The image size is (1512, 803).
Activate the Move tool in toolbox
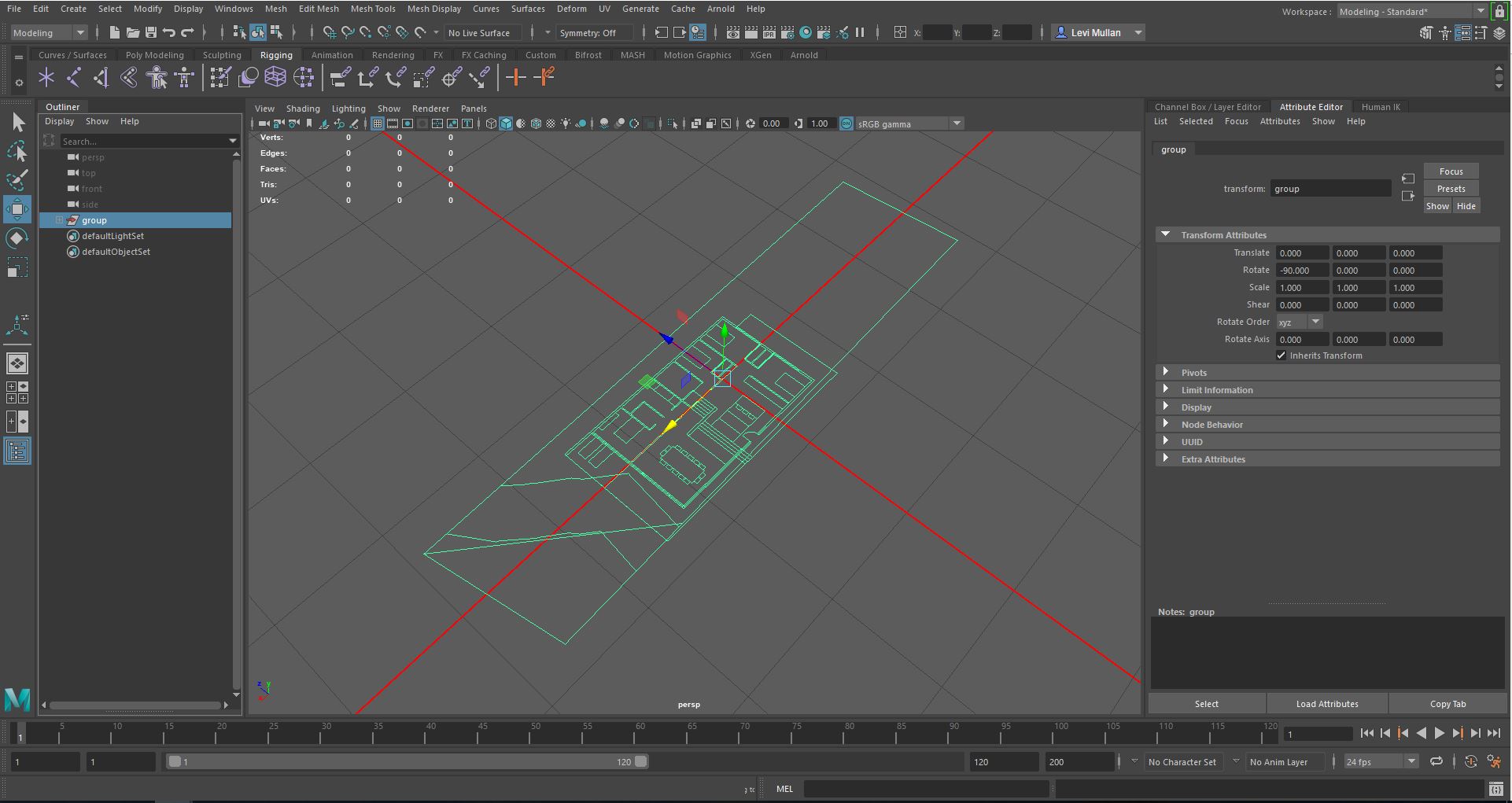point(17,209)
